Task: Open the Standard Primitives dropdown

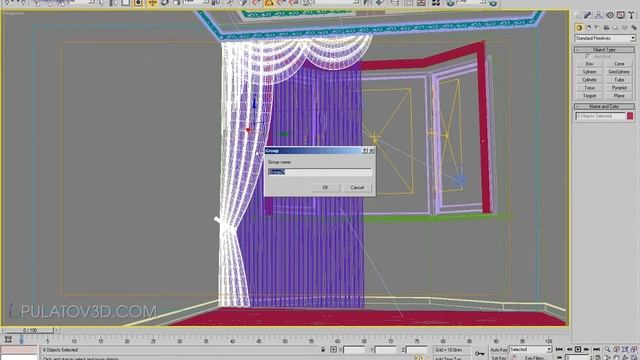Action: [x=605, y=38]
